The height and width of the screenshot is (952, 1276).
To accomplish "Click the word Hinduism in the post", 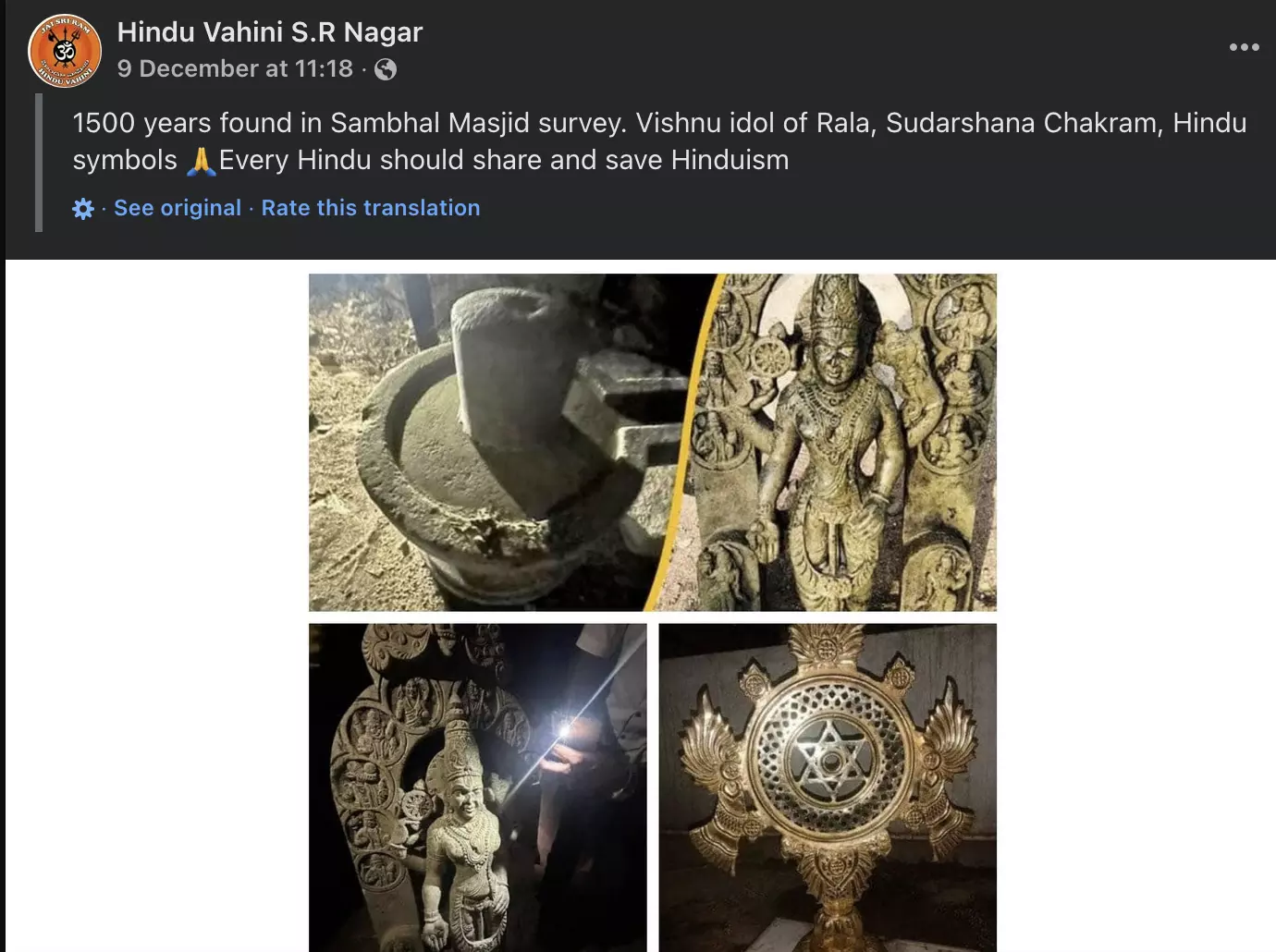I will pyautogui.click(x=730, y=161).
